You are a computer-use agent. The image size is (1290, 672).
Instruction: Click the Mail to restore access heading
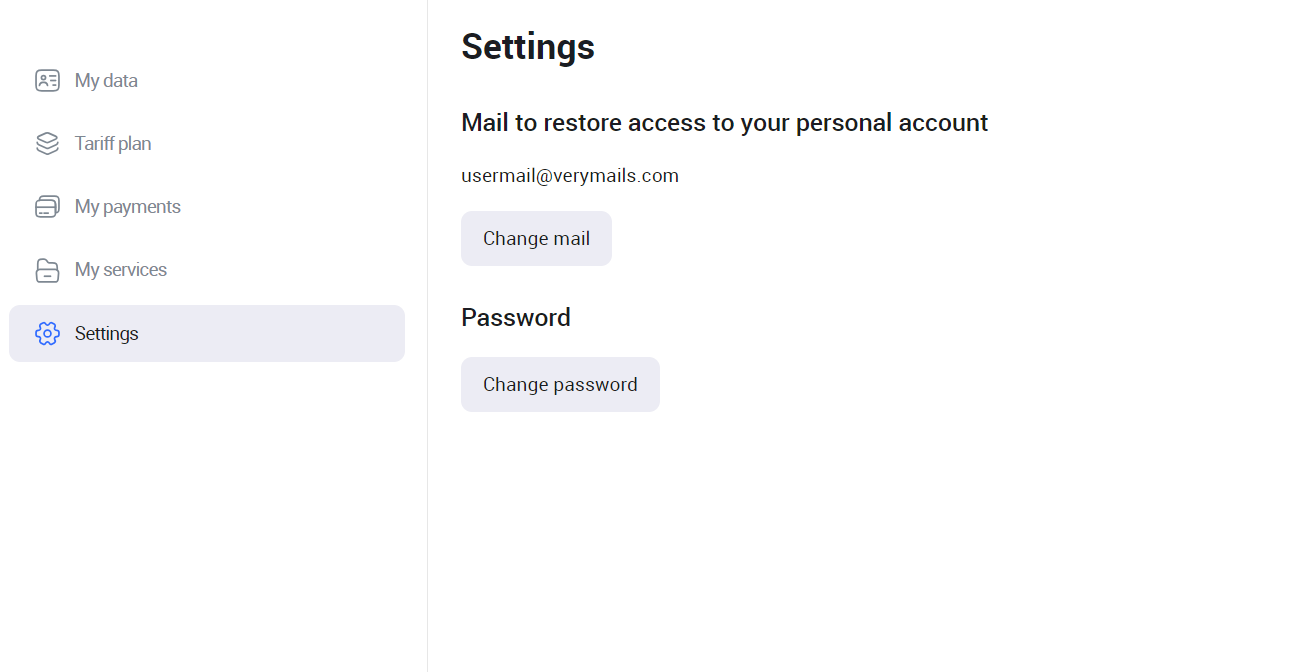click(724, 123)
